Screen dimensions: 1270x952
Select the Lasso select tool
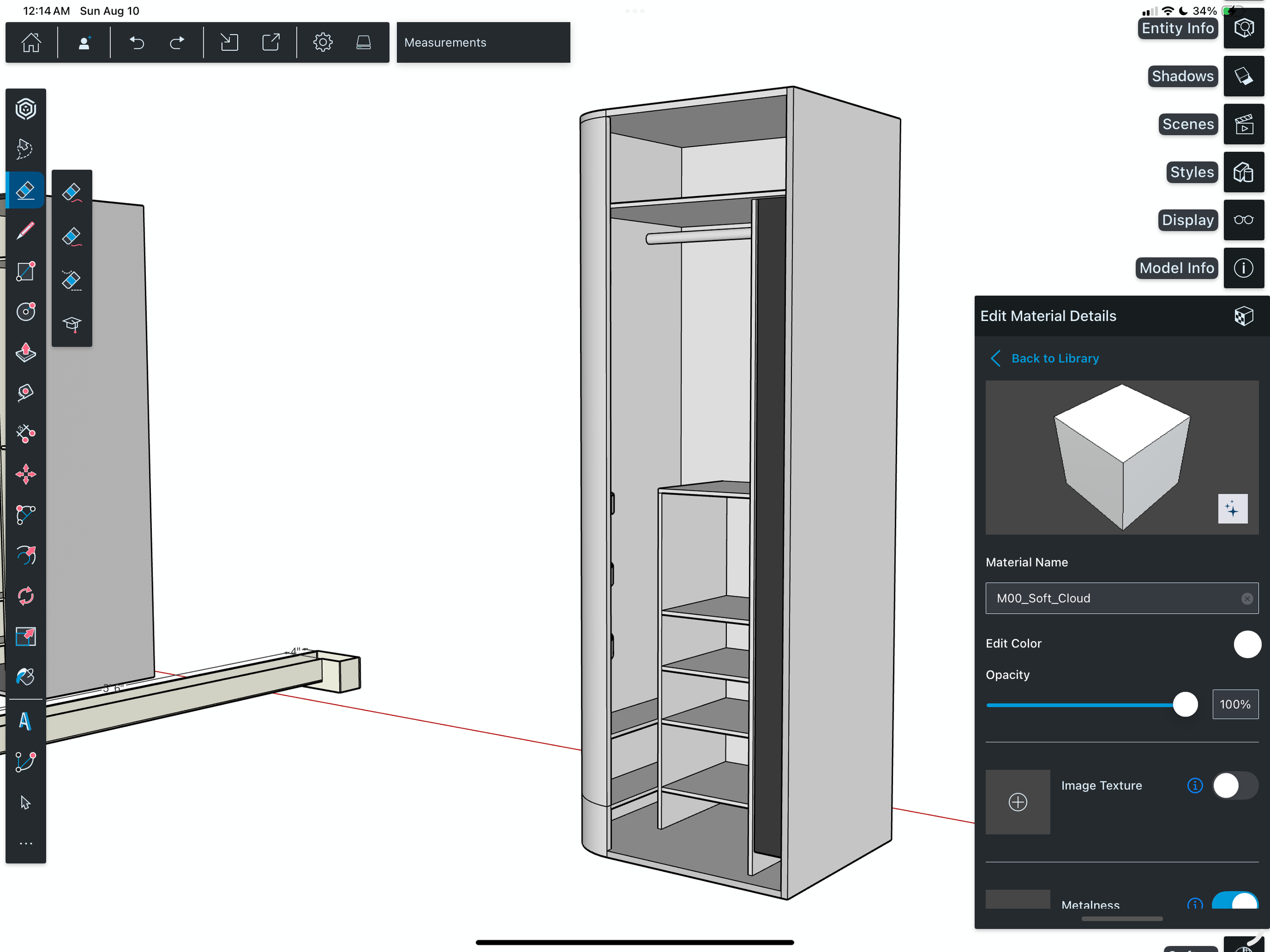click(x=26, y=149)
